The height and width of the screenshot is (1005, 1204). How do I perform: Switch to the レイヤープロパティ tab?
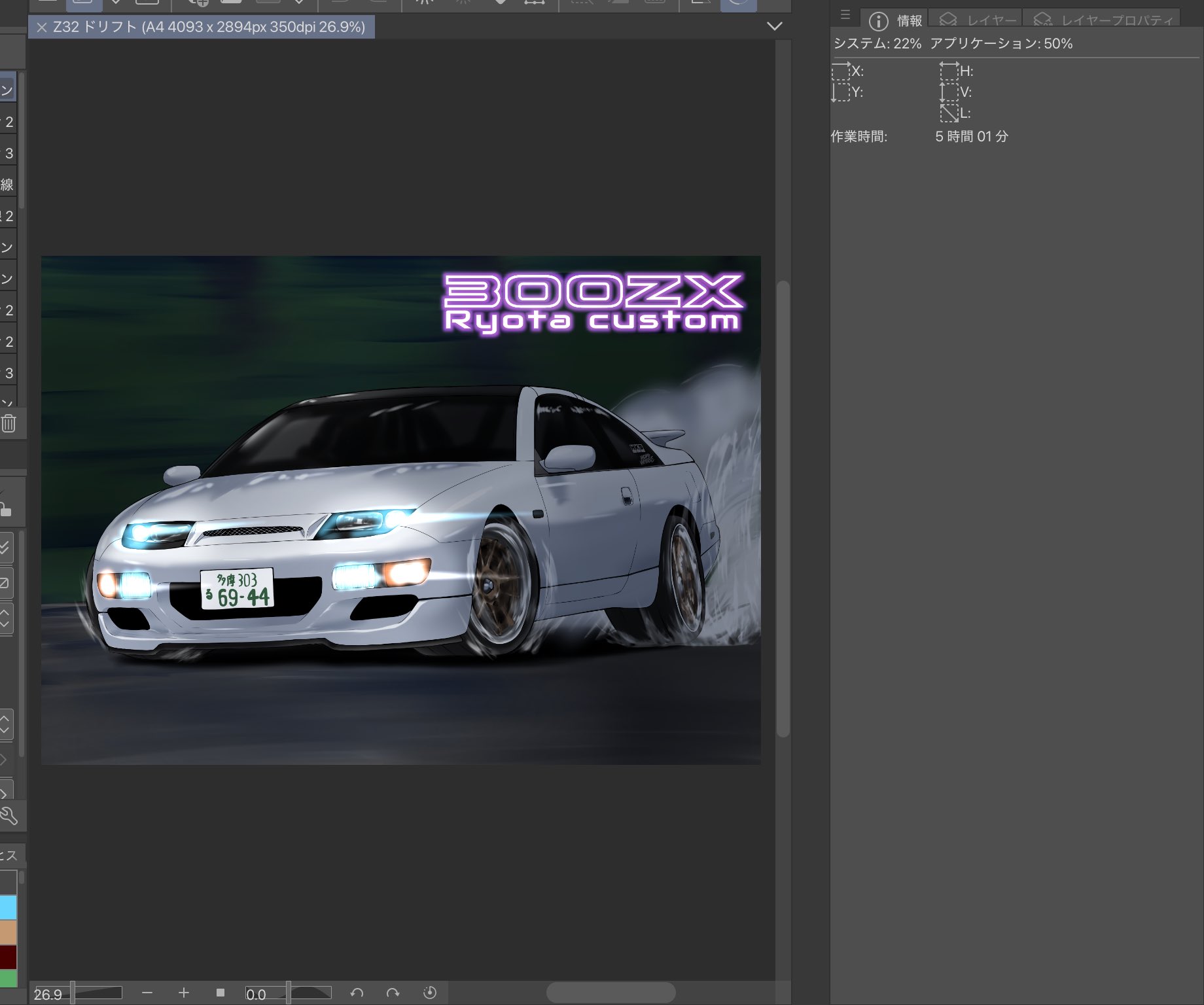coord(1103,20)
